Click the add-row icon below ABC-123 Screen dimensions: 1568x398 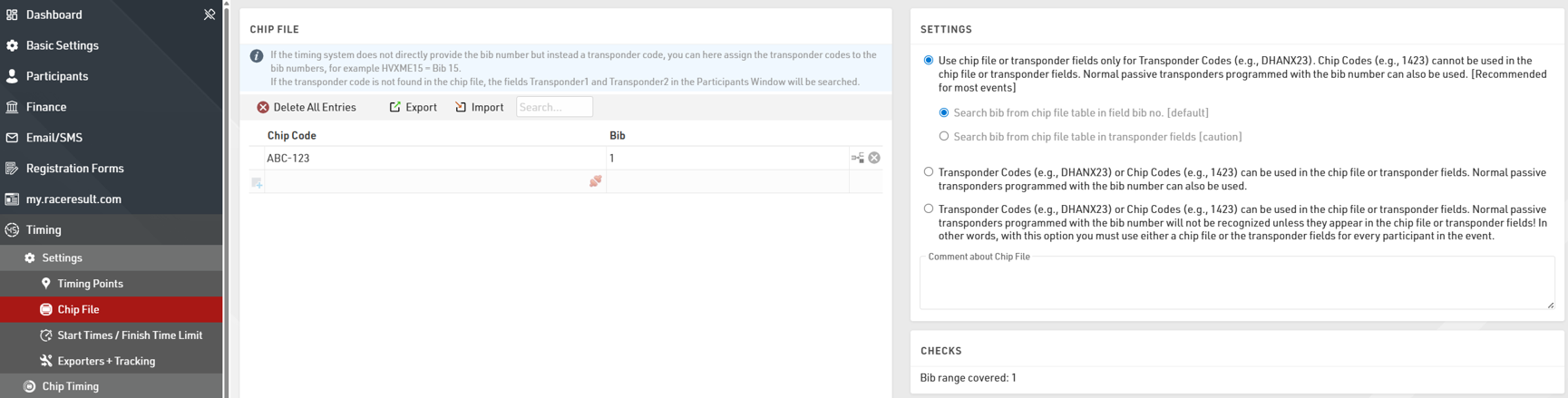(258, 182)
